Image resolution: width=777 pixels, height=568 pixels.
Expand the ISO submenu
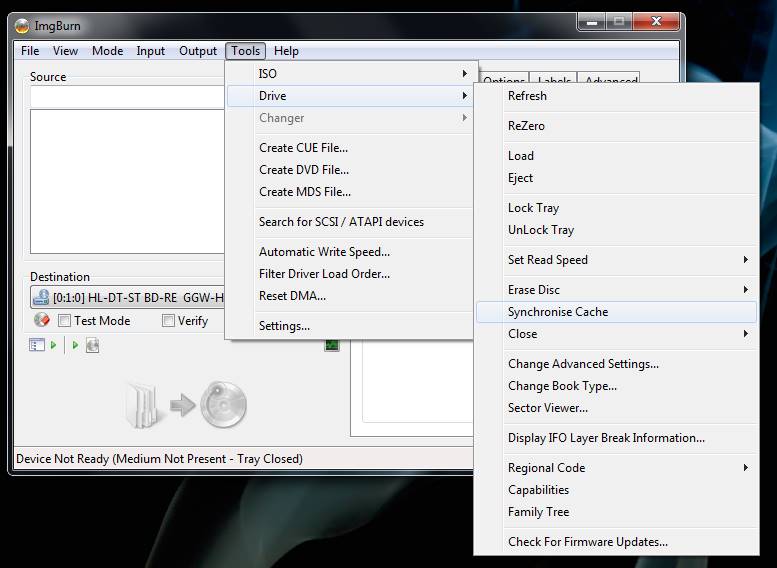[351, 74]
